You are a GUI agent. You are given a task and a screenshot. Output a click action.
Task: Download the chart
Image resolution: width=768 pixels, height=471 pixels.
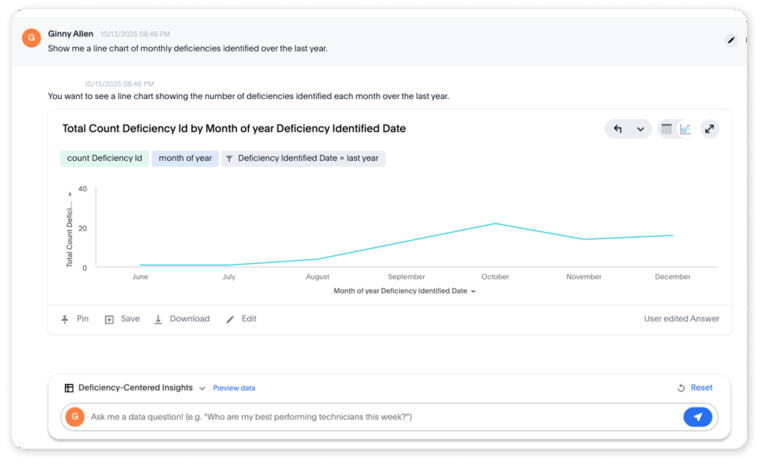point(181,319)
